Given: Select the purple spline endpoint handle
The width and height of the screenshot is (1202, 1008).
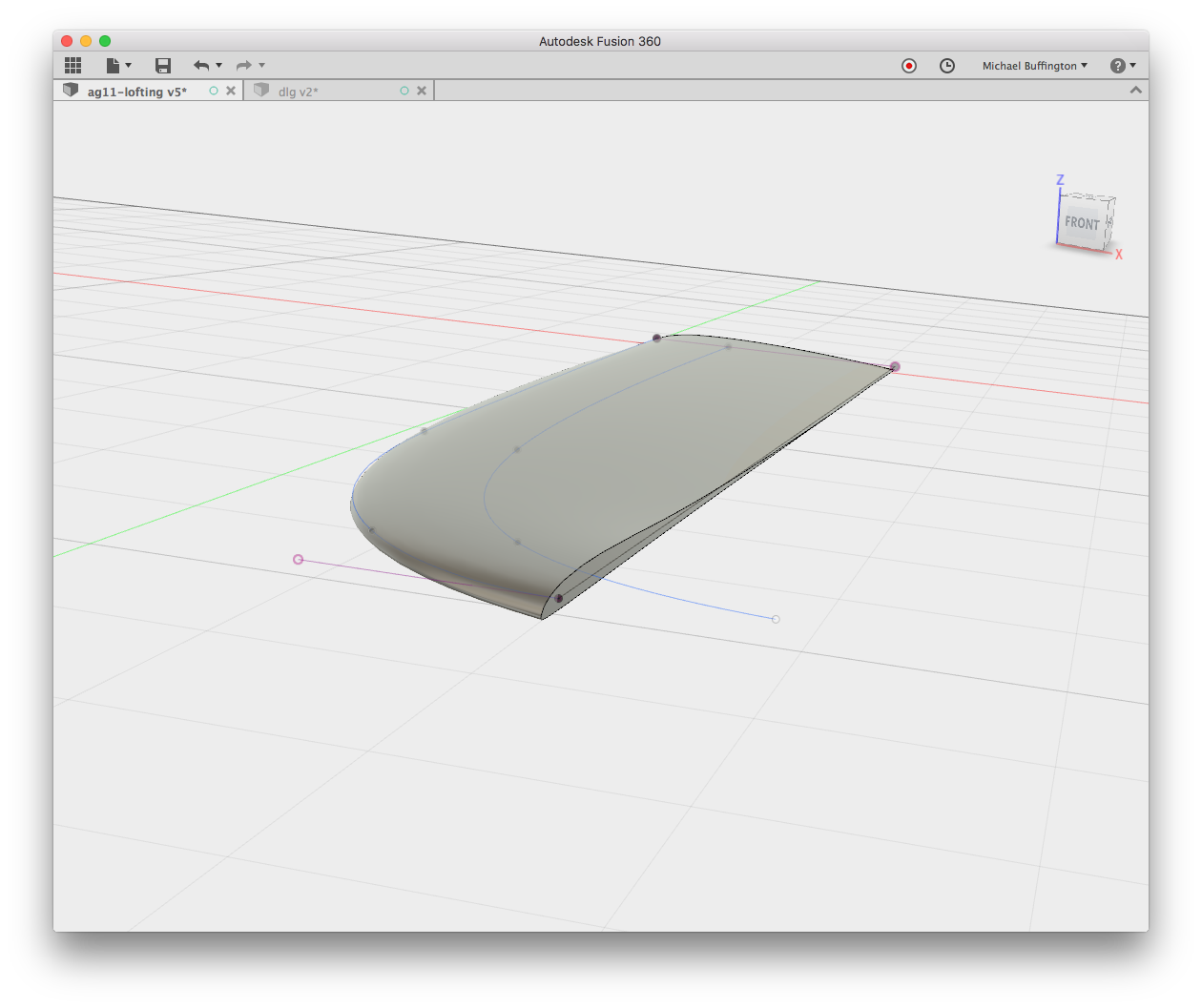Looking at the screenshot, I should pos(299,559).
